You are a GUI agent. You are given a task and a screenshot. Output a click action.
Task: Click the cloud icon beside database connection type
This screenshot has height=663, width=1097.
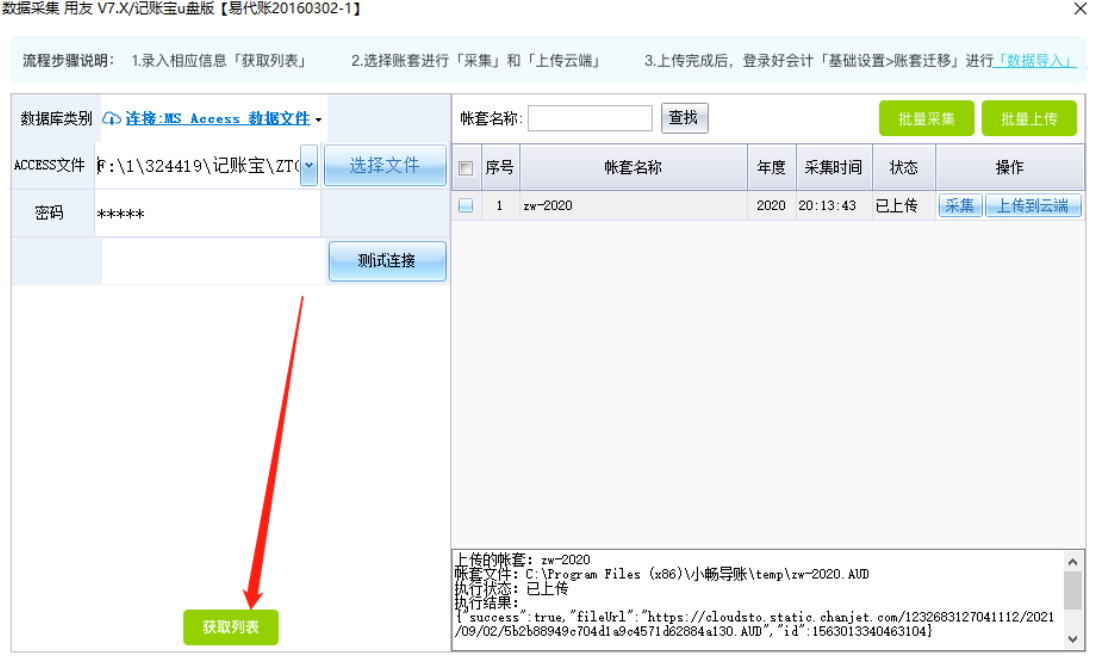112,118
